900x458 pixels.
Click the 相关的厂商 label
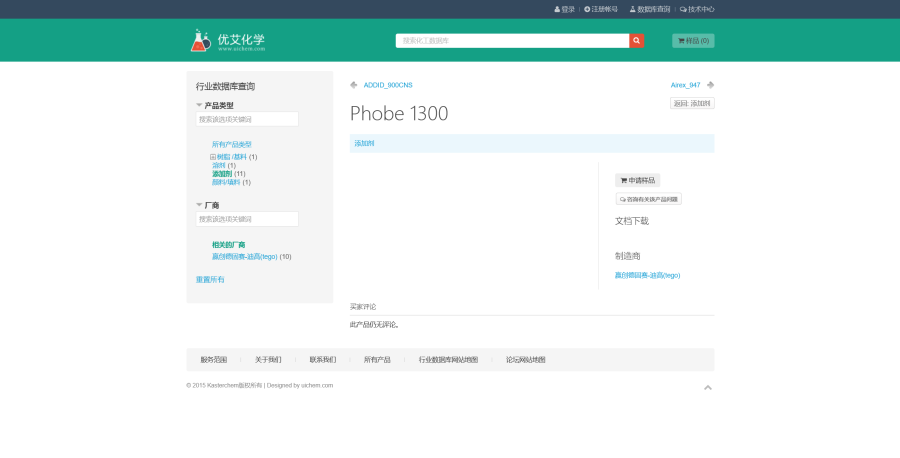(x=228, y=245)
